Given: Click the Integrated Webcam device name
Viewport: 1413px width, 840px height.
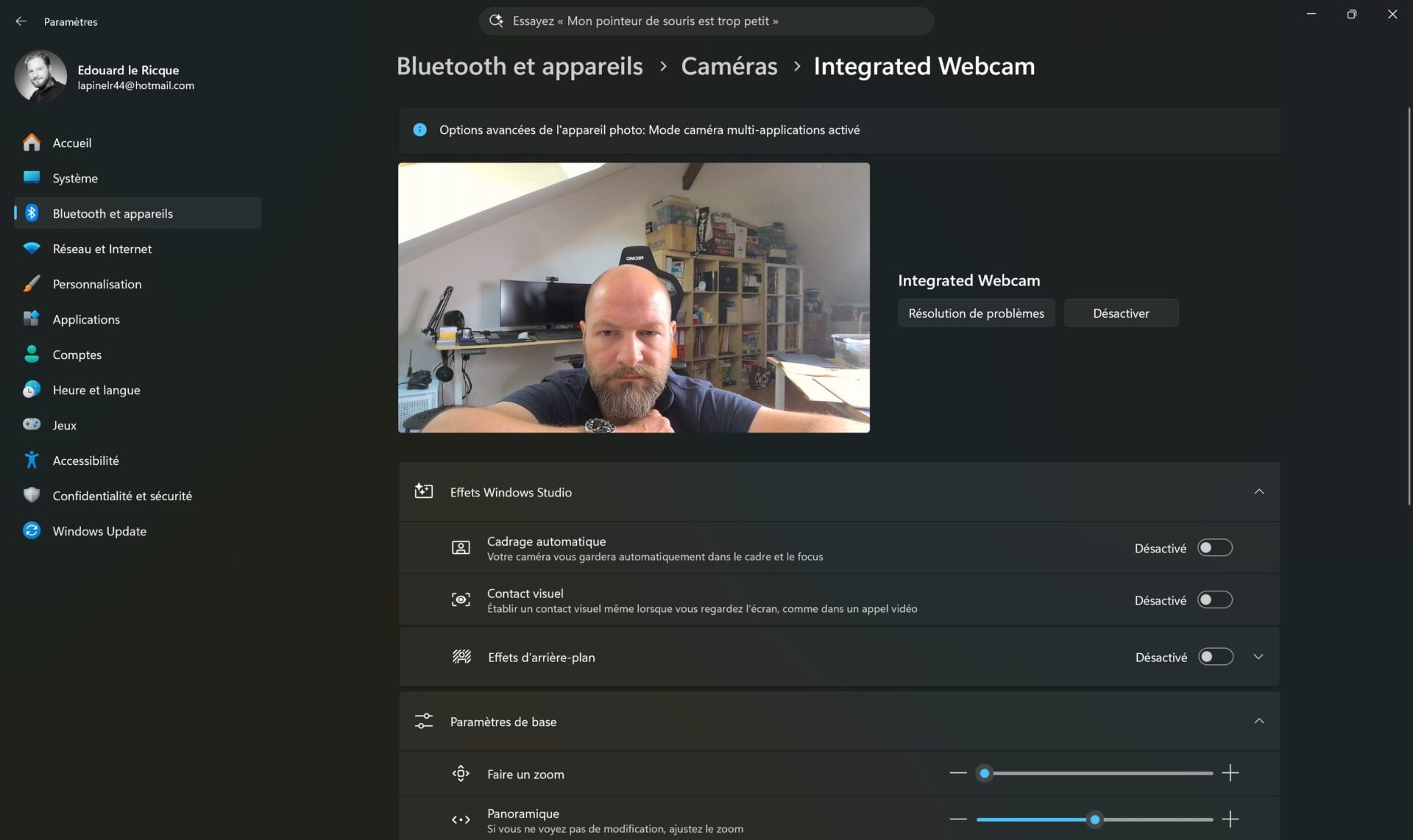Looking at the screenshot, I should coord(968,280).
